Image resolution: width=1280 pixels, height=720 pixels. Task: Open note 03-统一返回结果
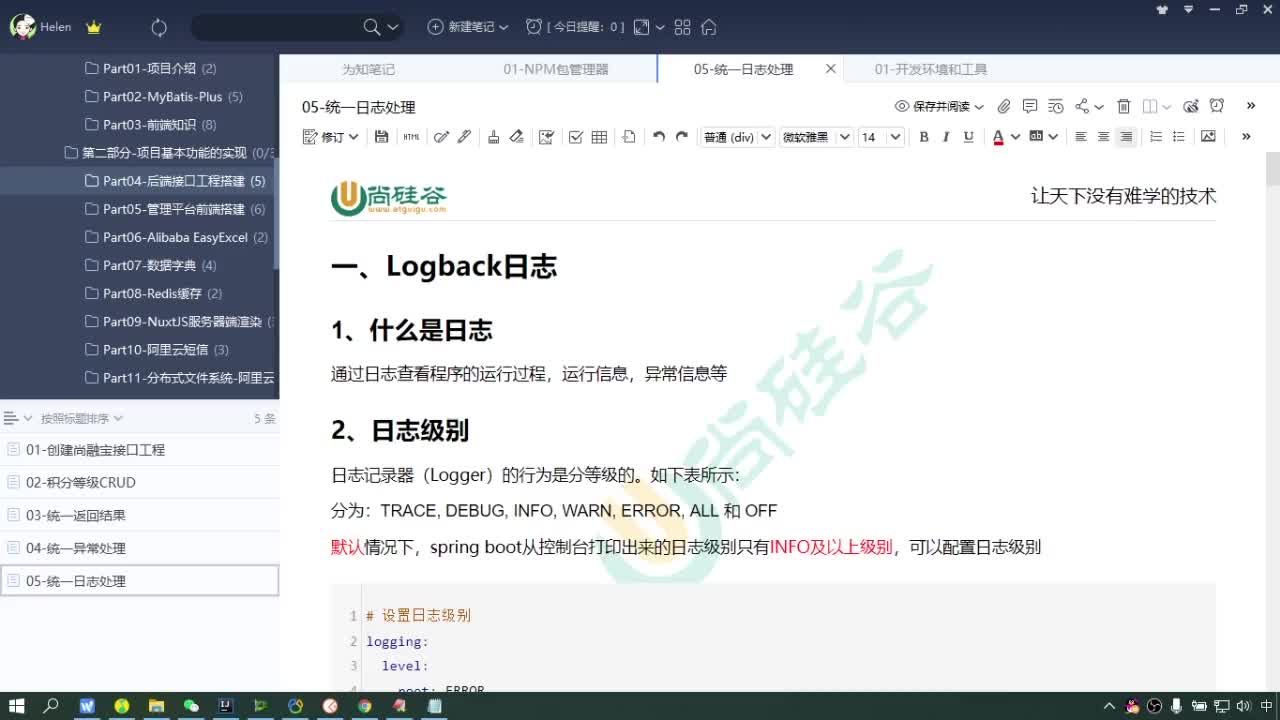(139, 515)
